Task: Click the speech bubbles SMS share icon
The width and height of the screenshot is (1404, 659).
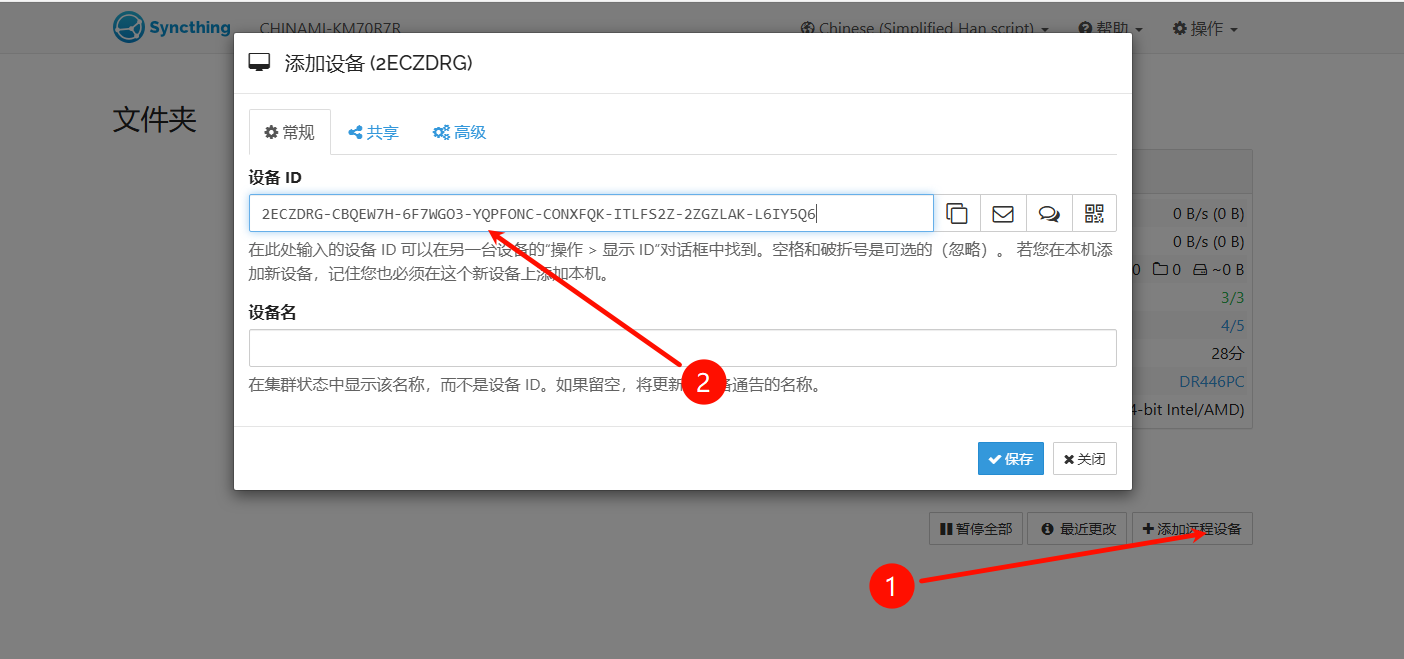Action: tap(1049, 213)
